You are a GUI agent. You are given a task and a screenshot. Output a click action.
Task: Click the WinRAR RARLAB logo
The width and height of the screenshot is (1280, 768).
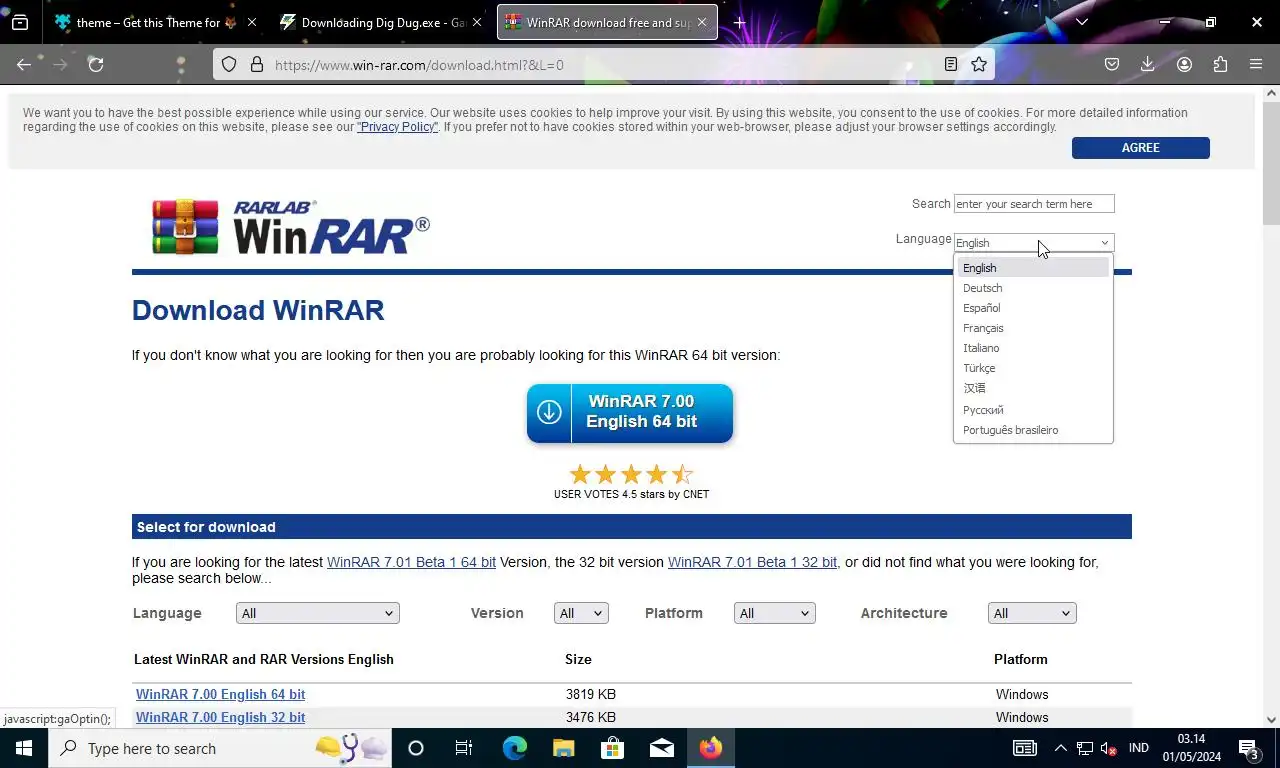point(291,227)
